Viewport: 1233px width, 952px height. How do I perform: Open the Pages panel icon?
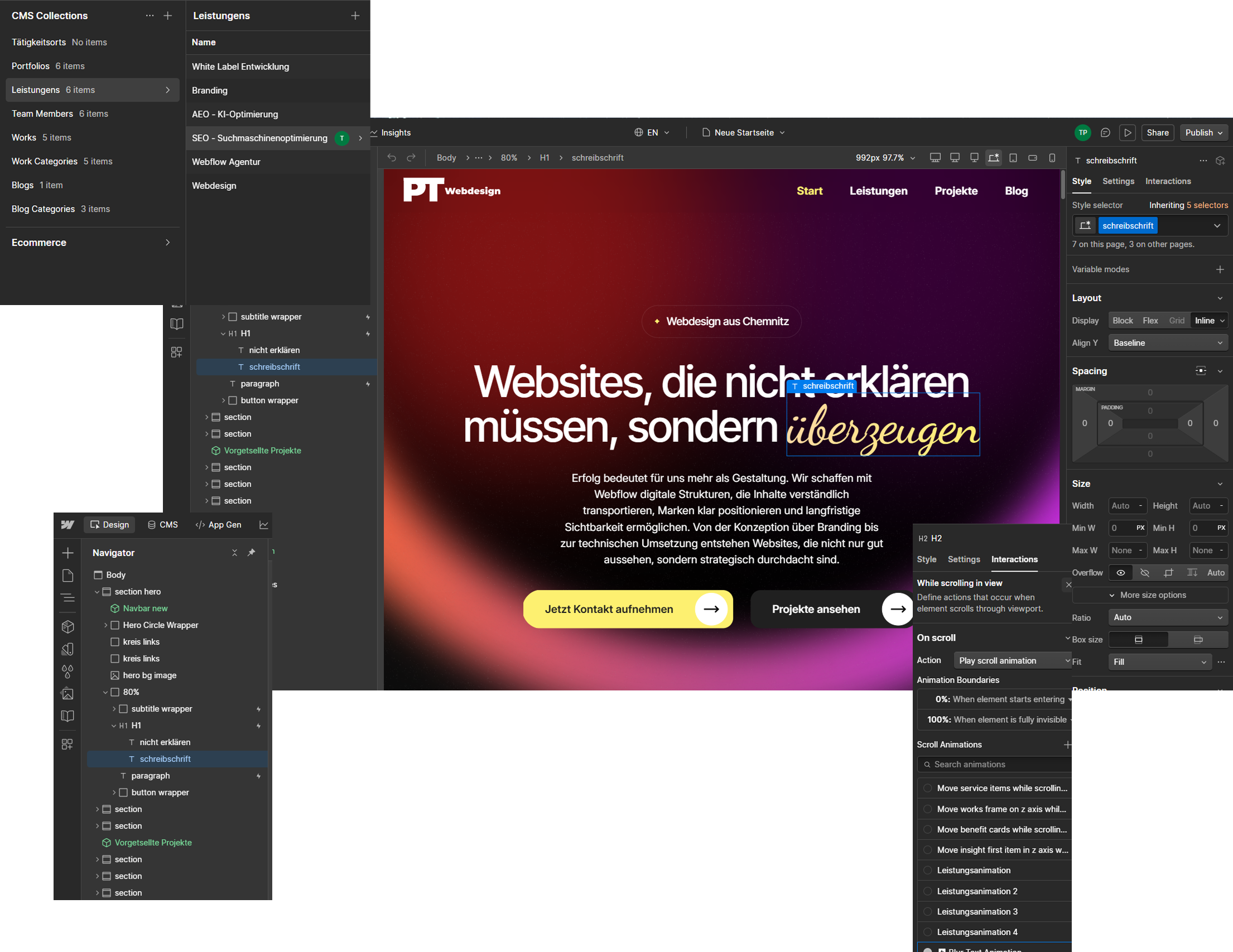[x=68, y=576]
